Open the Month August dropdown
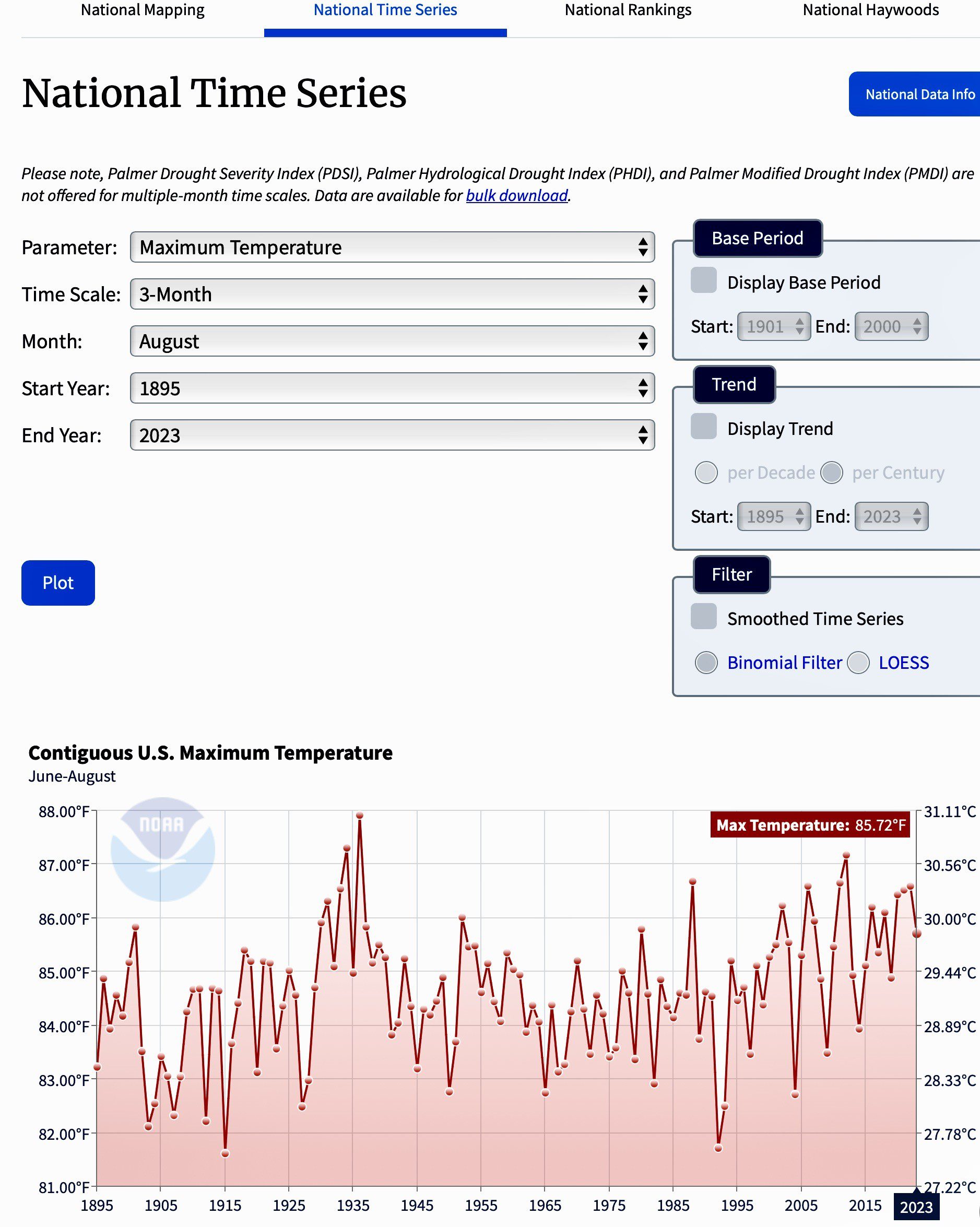The image size is (980, 1227). click(392, 341)
